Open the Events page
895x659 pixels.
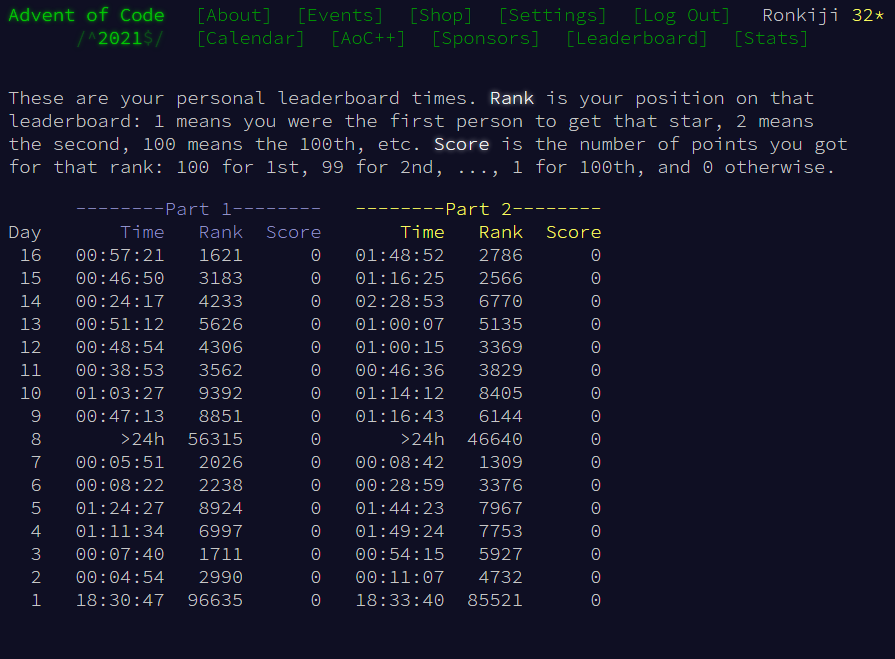(x=340, y=15)
